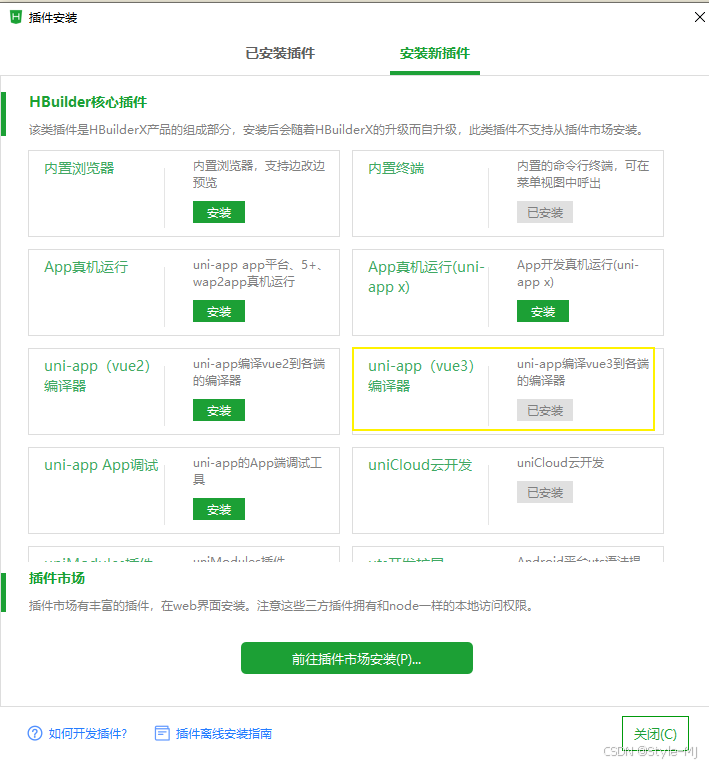Image resolution: width=709 pixels, height=764 pixels.
Task: Open 前往插件市场安装(P)... button
Action: [357, 658]
